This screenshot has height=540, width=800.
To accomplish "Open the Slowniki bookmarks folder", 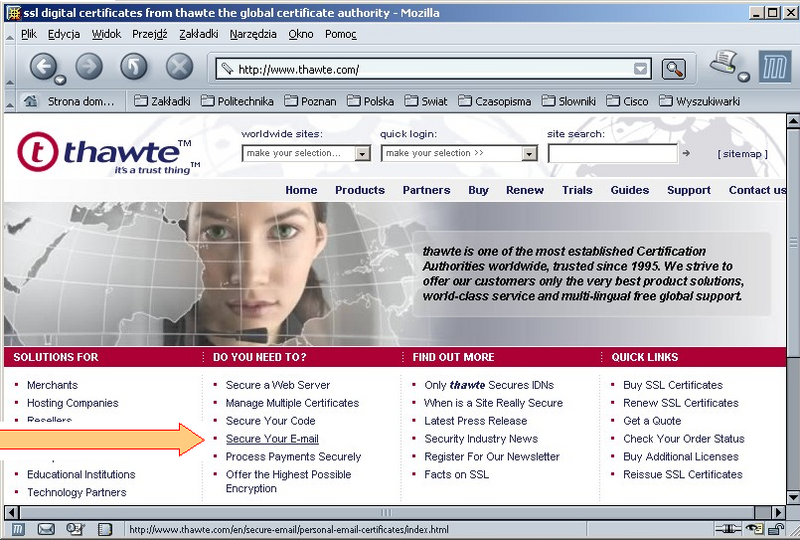I will (x=568, y=101).
